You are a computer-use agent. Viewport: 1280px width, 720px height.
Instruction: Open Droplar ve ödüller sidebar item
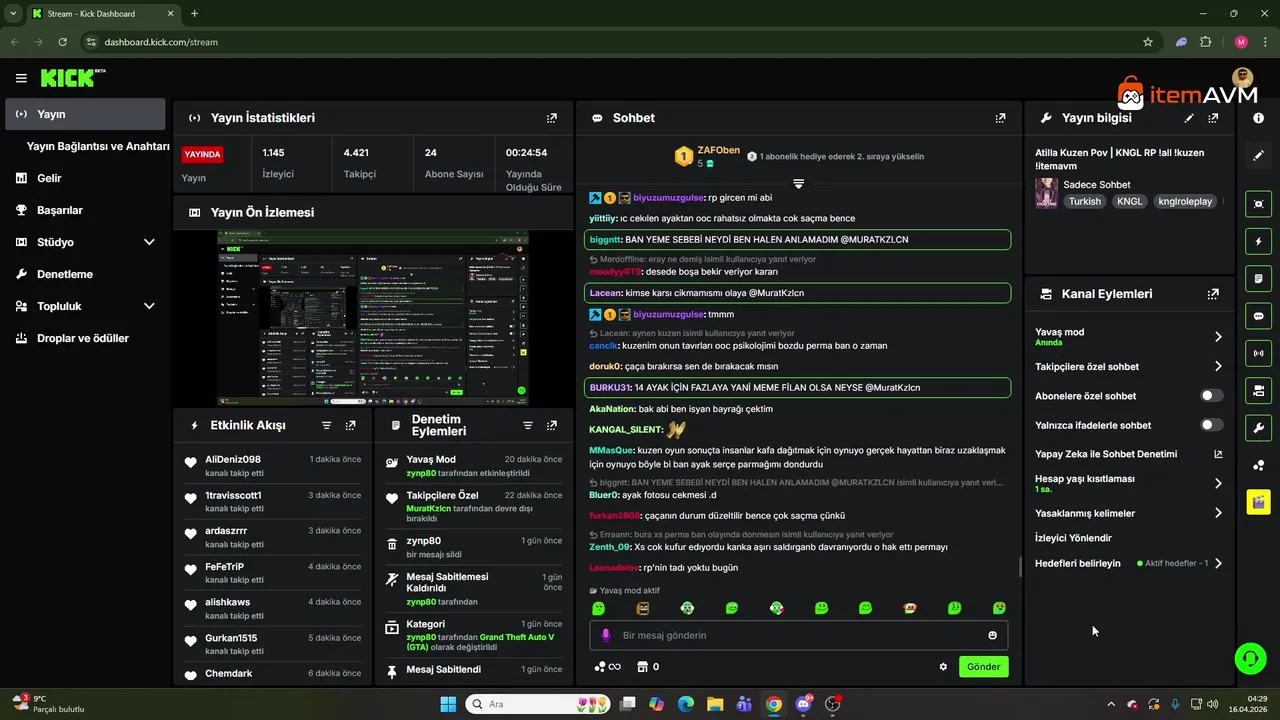85,338
